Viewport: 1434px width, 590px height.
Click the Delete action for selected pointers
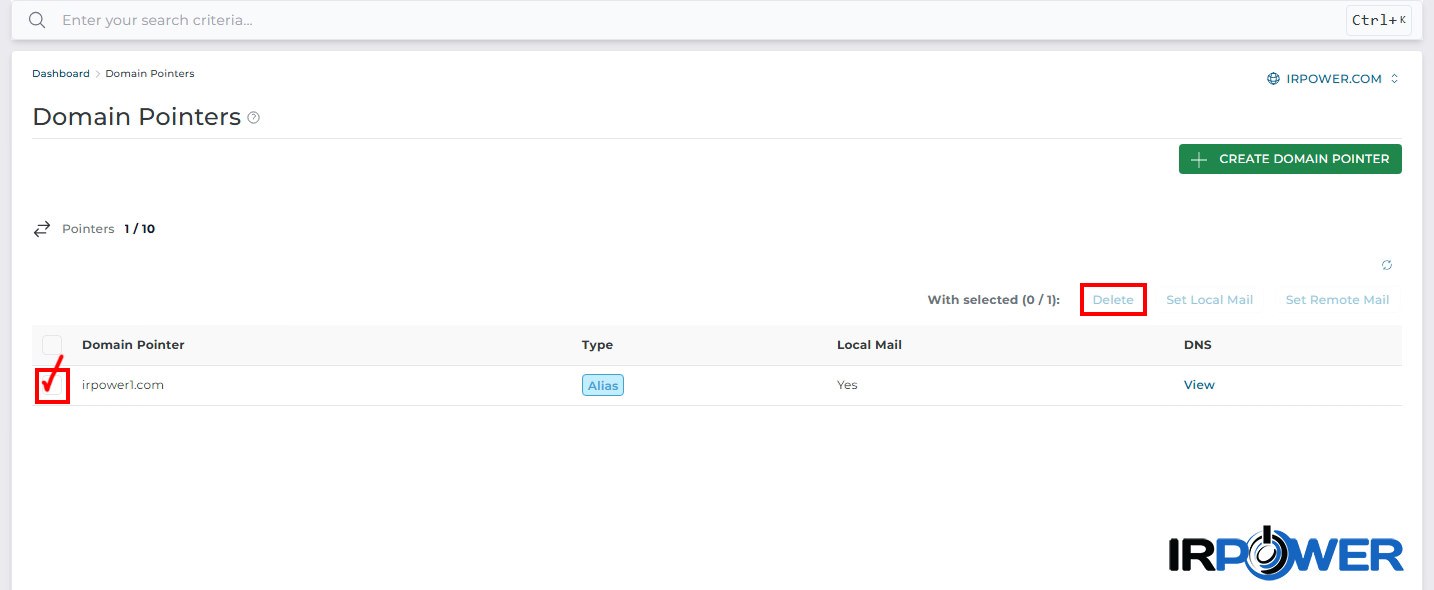point(1113,300)
